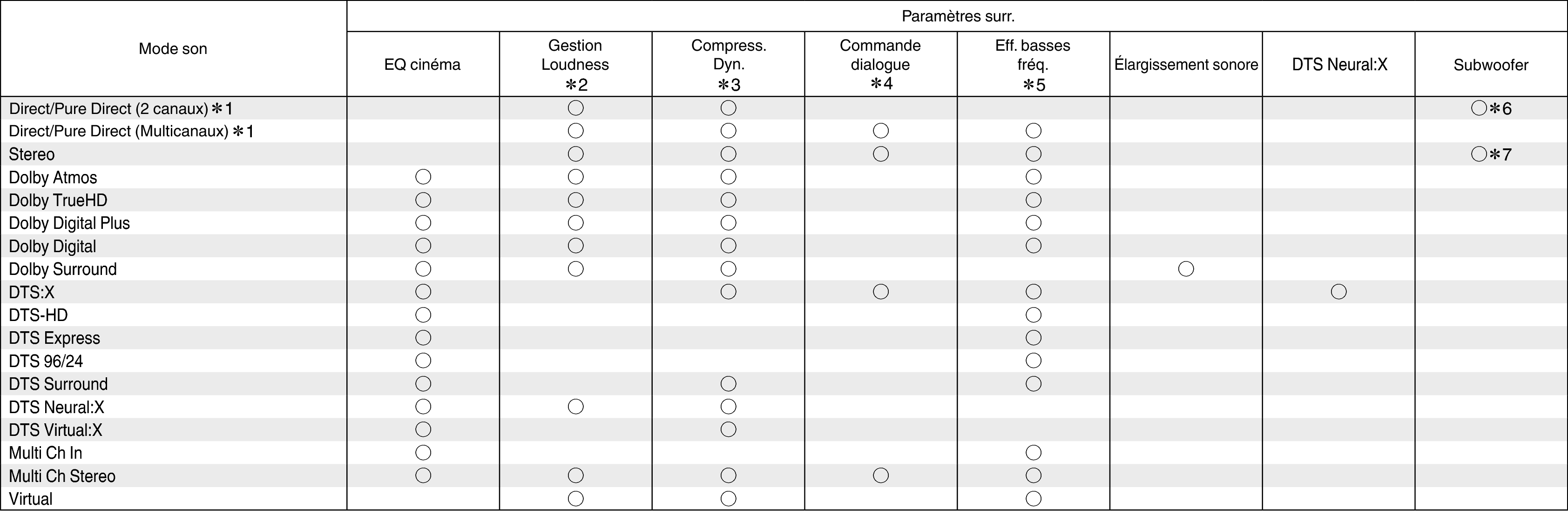The width and height of the screenshot is (1568, 515).
Task: Select the EQ cinéma column header
Action: (x=422, y=65)
